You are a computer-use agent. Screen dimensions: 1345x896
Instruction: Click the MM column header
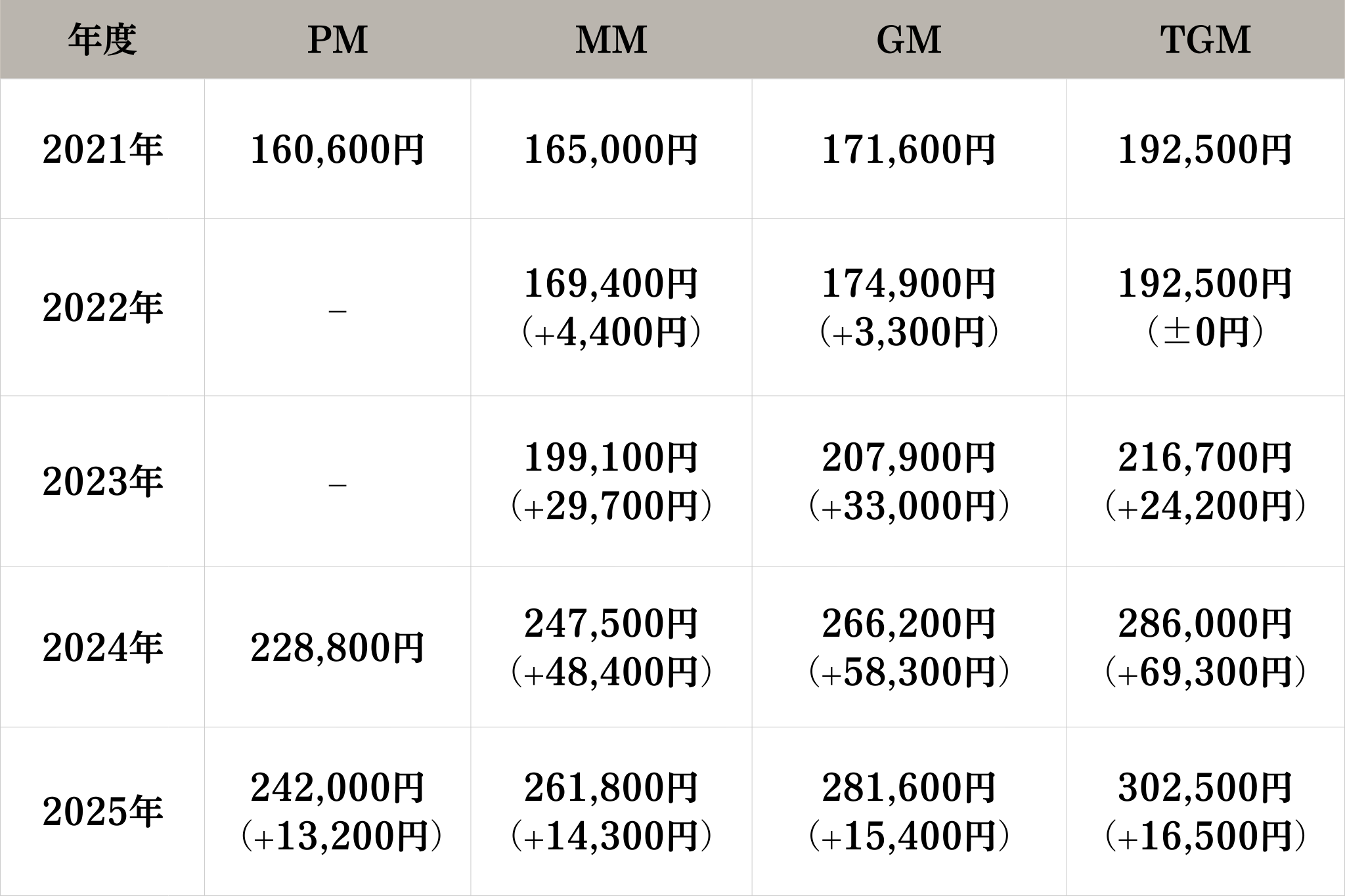click(611, 39)
